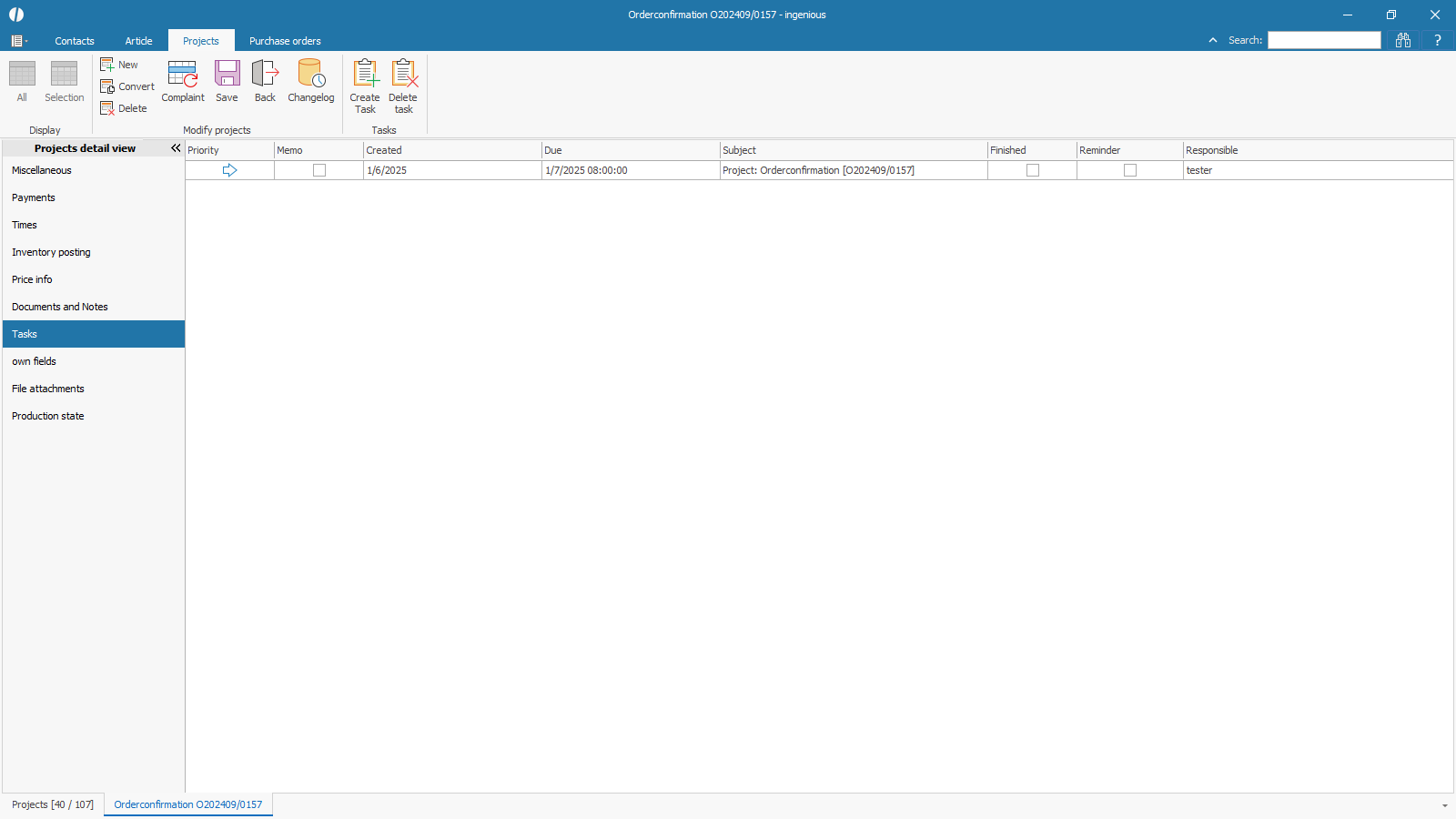This screenshot has width=1456, height=819.
Task: Click into the Search input field
Action: click(1324, 40)
